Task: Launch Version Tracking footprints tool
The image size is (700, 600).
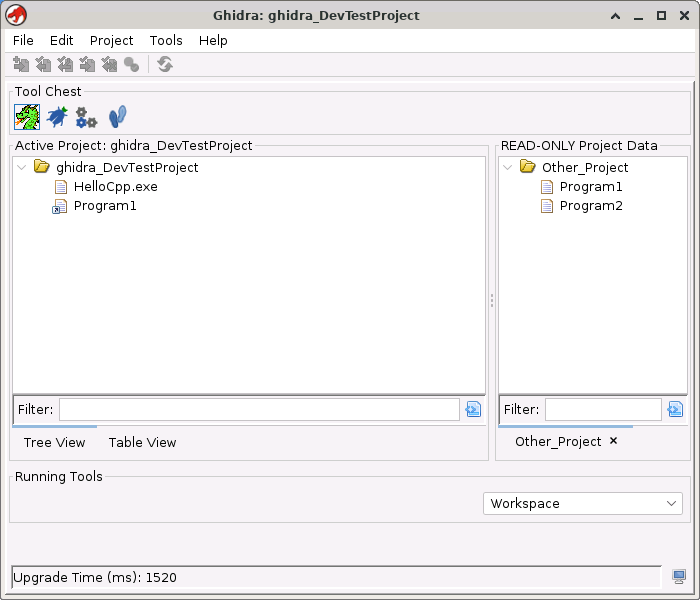Action: click(118, 117)
